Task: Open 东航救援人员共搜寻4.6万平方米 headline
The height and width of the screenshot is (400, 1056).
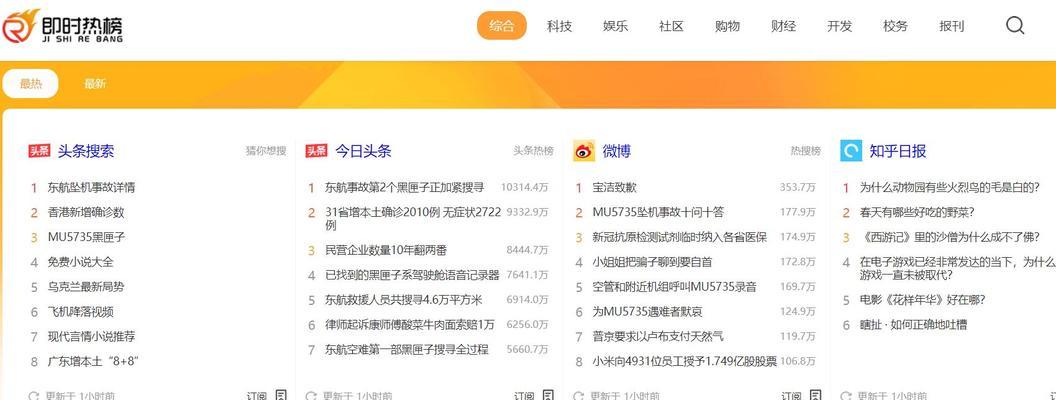Action: tap(403, 300)
